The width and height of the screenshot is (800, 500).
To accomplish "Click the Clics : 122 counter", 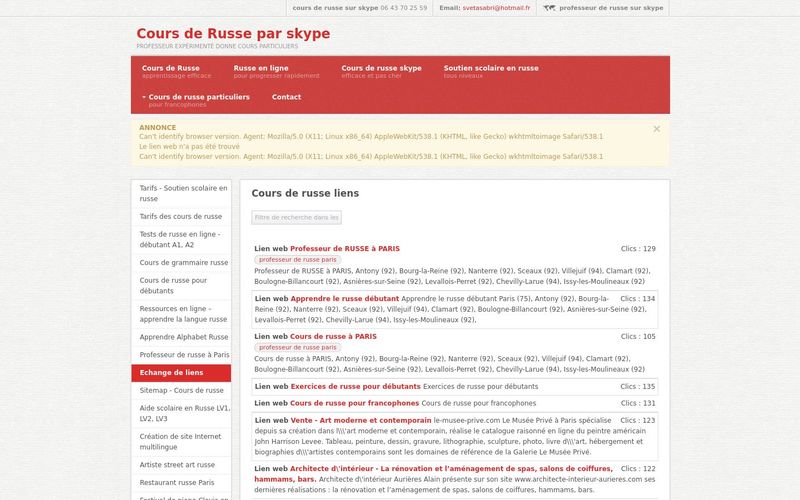I will click(x=638, y=469).
